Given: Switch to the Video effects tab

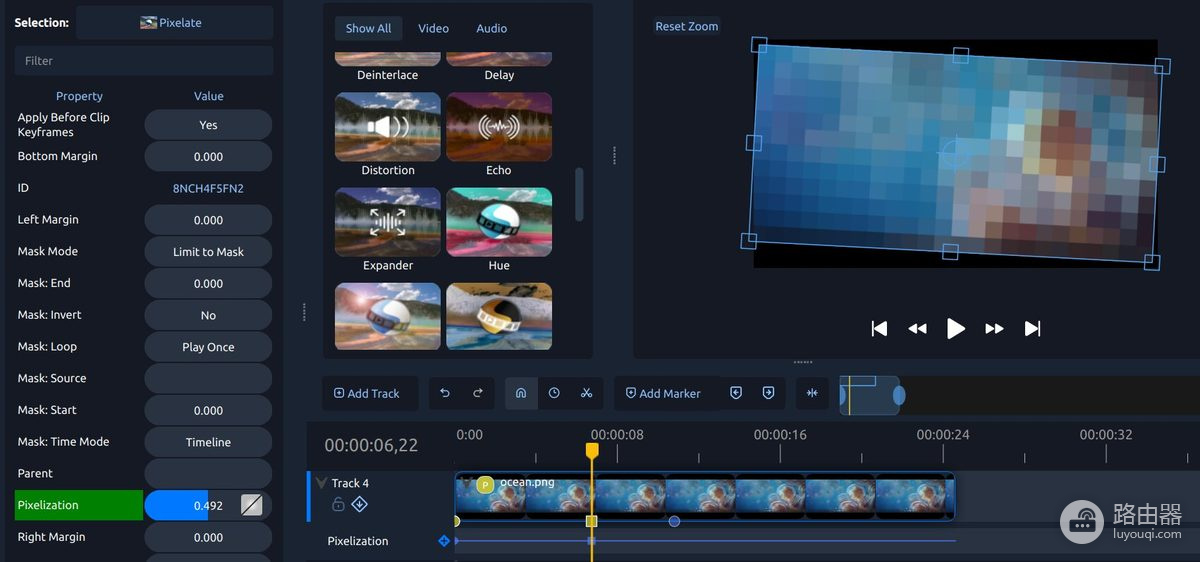Looking at the screenshot, I should click(433, 28).
